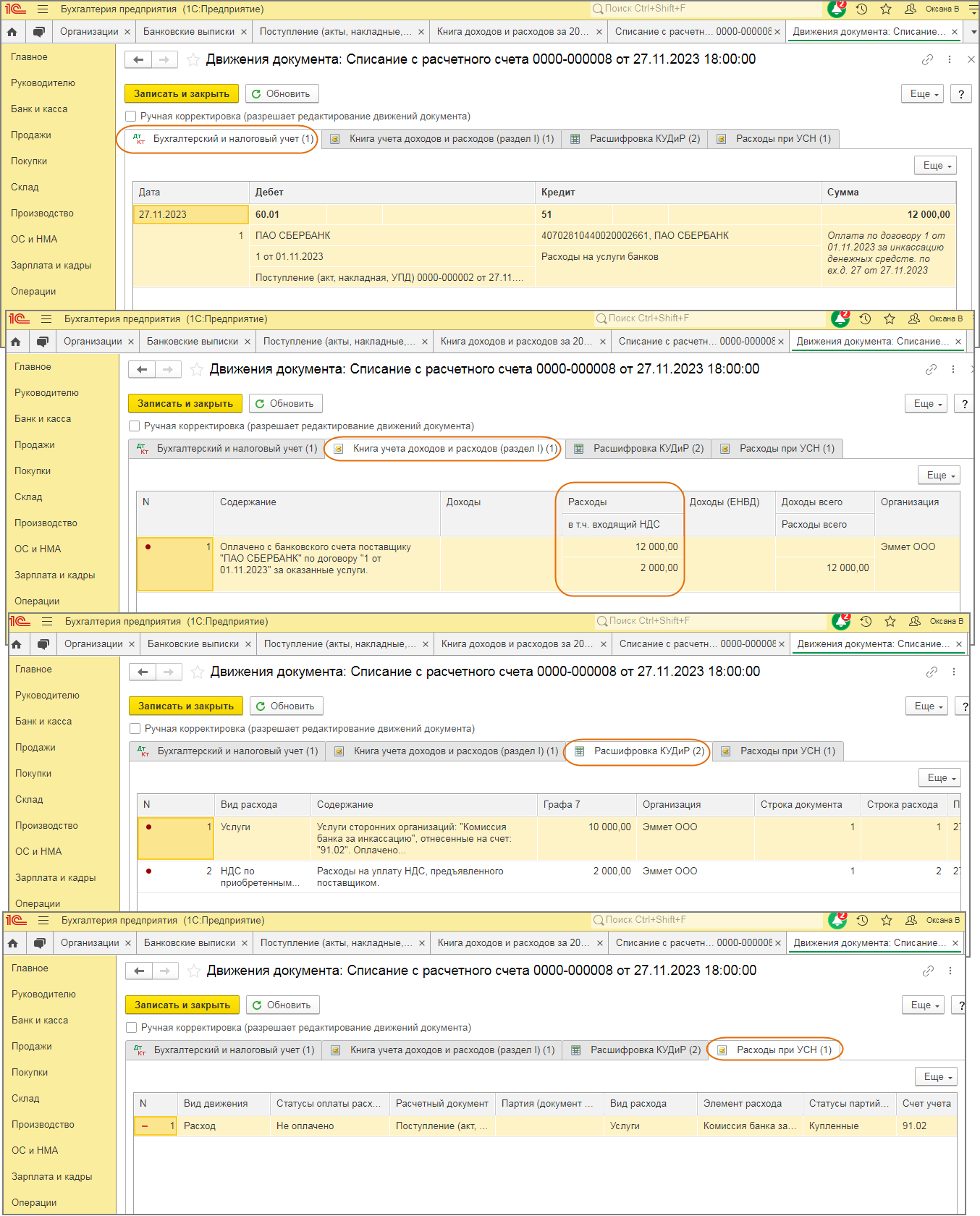Expand Еще menu beside help in bottom window
Image resolution: width=980 pixels, height=1216 pixels.
click(923, 1005)
